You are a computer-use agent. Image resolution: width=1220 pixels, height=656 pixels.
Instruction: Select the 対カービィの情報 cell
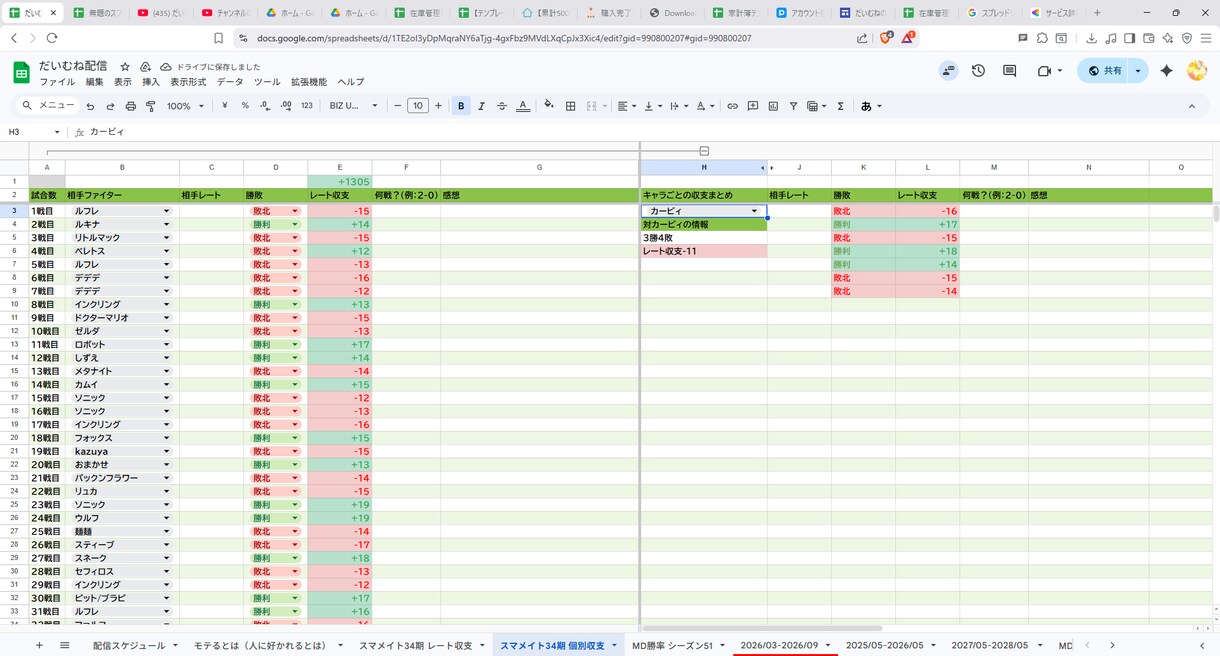[704, 225]
